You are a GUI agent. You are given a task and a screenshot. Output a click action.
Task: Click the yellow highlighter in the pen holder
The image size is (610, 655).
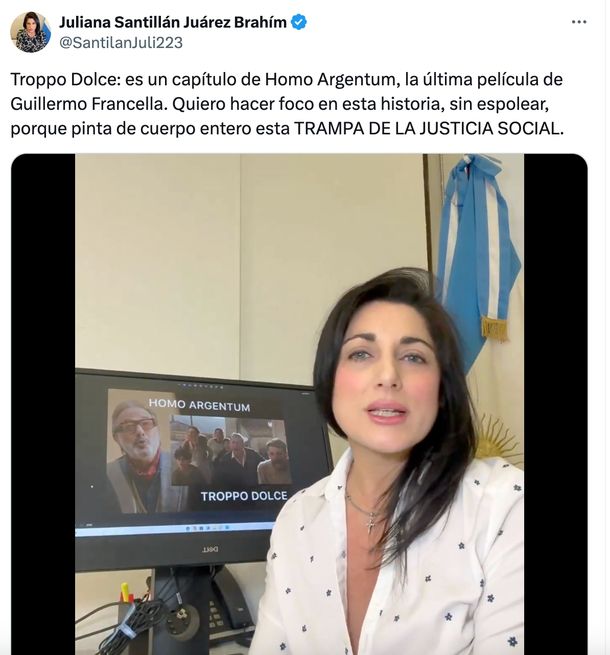point(125,593)
